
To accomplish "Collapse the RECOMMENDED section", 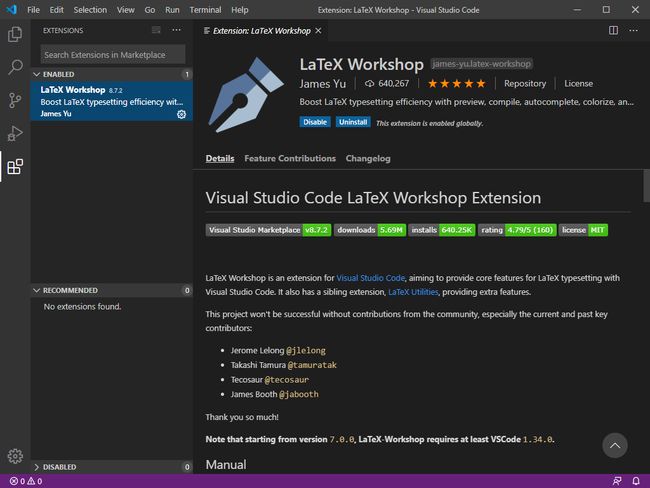I will (x=112, y=290).
